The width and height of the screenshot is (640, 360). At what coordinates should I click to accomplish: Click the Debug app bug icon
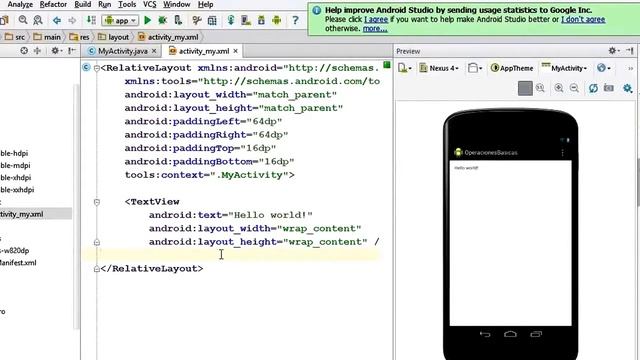(x=162, y=20)
